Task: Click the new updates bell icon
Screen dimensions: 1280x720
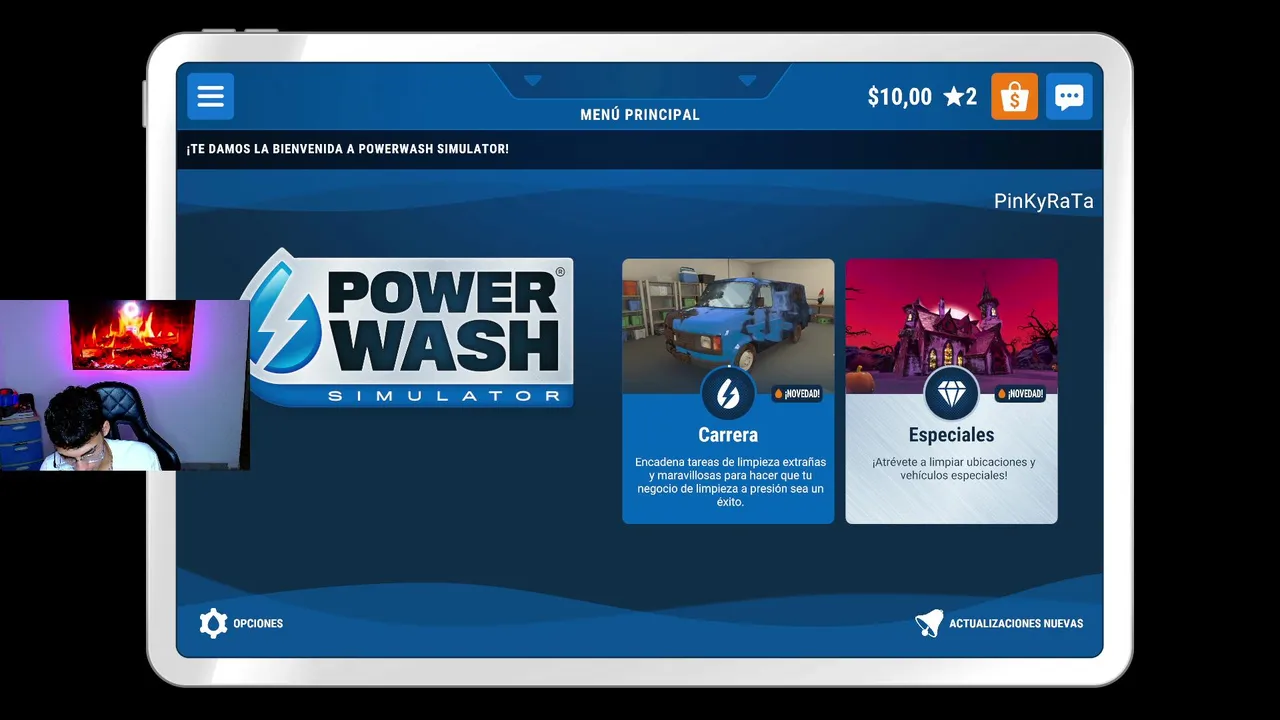Action: (x=929, y=623)
